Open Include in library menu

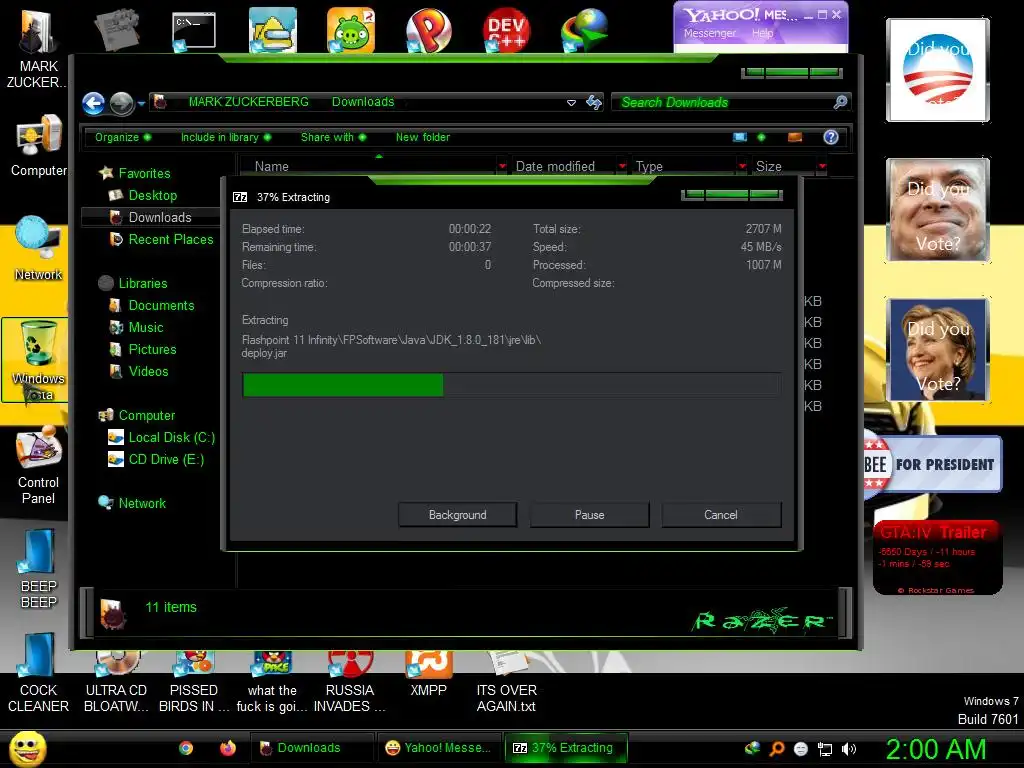[x=226, y=137]
